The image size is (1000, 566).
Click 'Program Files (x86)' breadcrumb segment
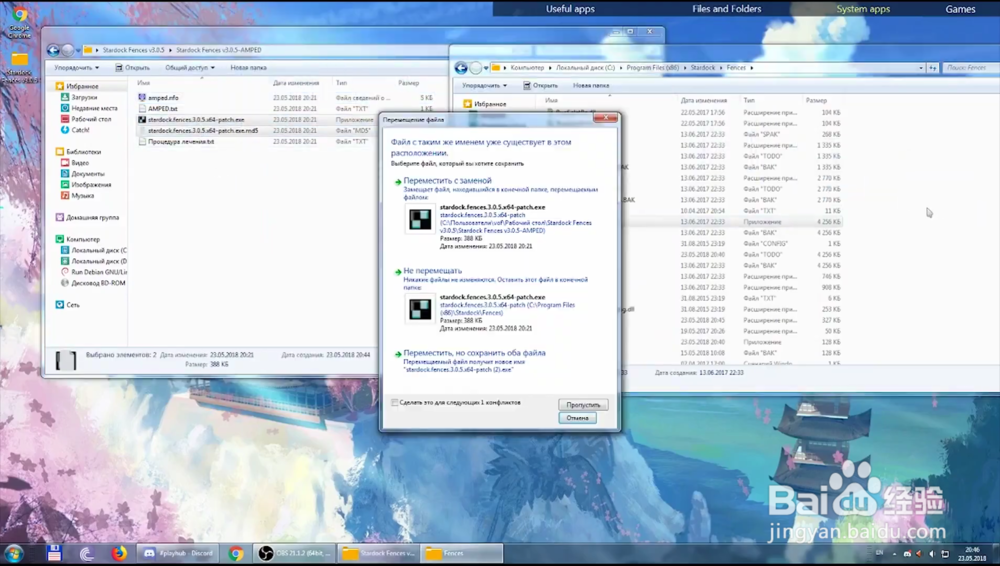pos(652,68)
